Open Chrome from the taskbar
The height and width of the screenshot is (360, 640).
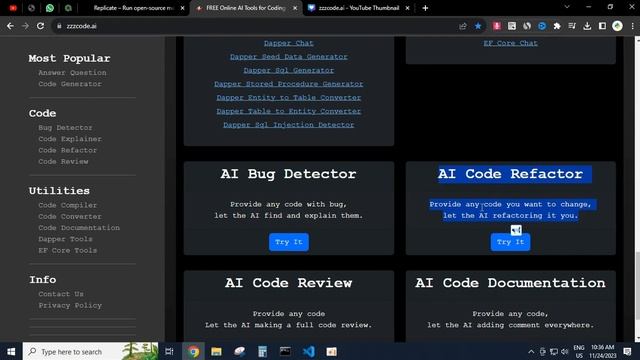click(x=193, y=351)
